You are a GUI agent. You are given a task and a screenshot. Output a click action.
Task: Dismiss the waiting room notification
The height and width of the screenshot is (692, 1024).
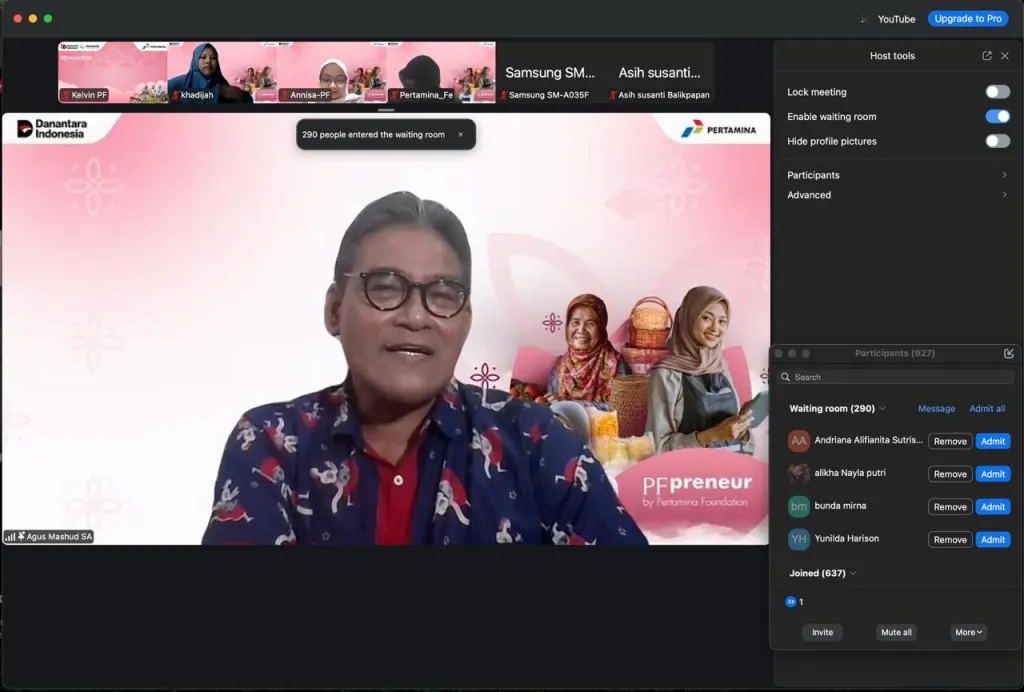[x=460, y=134]
